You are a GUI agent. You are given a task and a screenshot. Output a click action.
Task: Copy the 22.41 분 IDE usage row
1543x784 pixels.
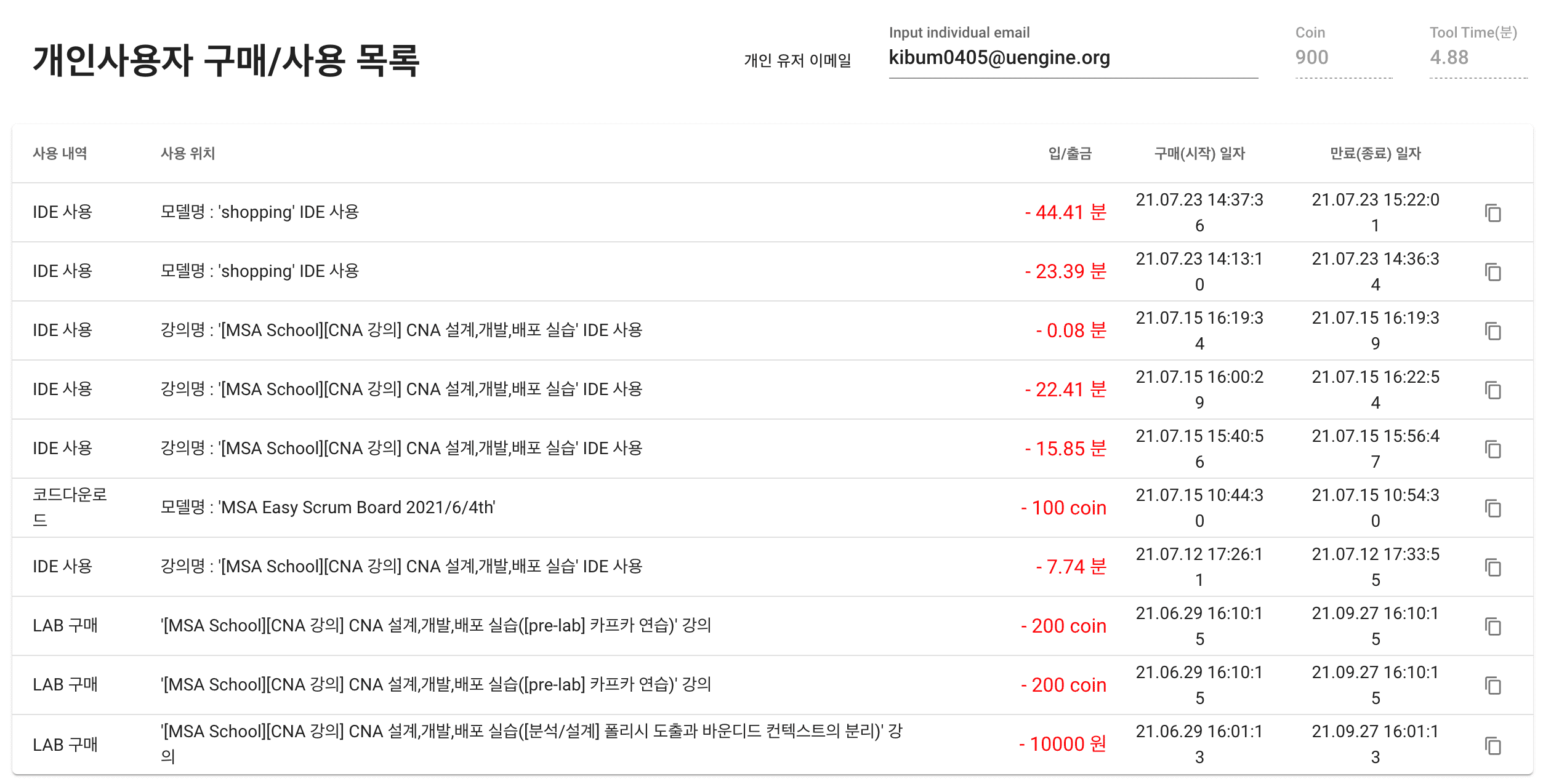coord(1493,390)
